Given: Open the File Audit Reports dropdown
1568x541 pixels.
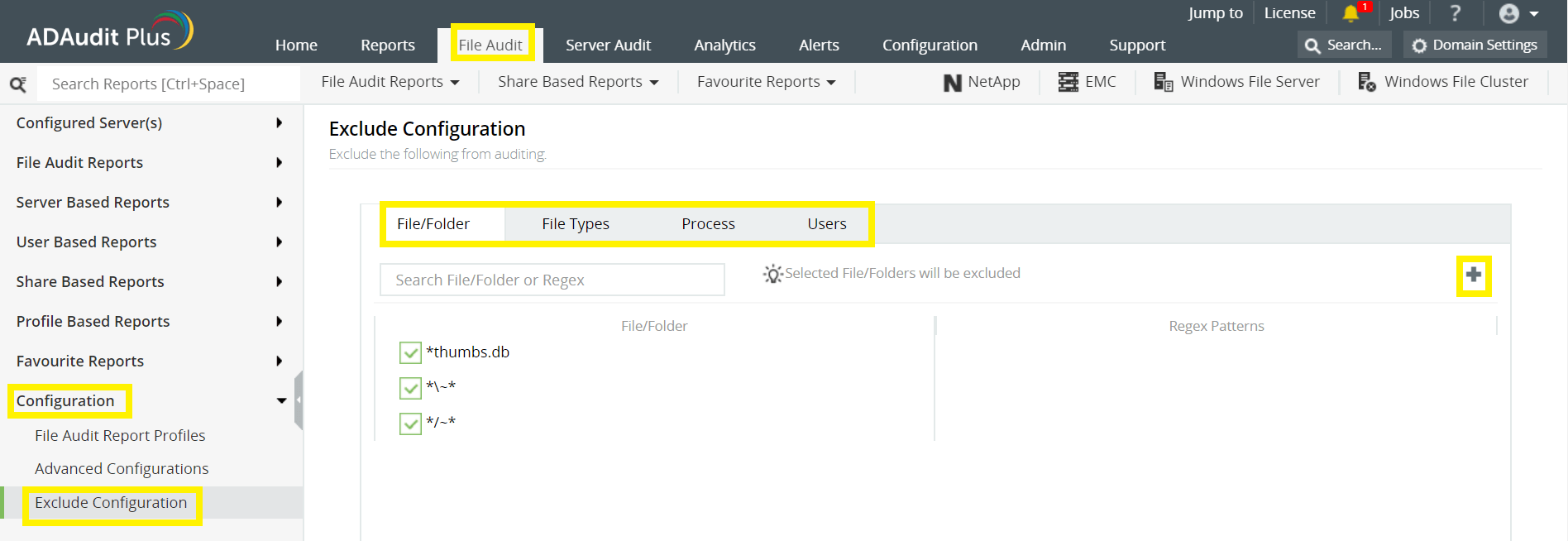Looking at the screenshot, I should point(390,82).
